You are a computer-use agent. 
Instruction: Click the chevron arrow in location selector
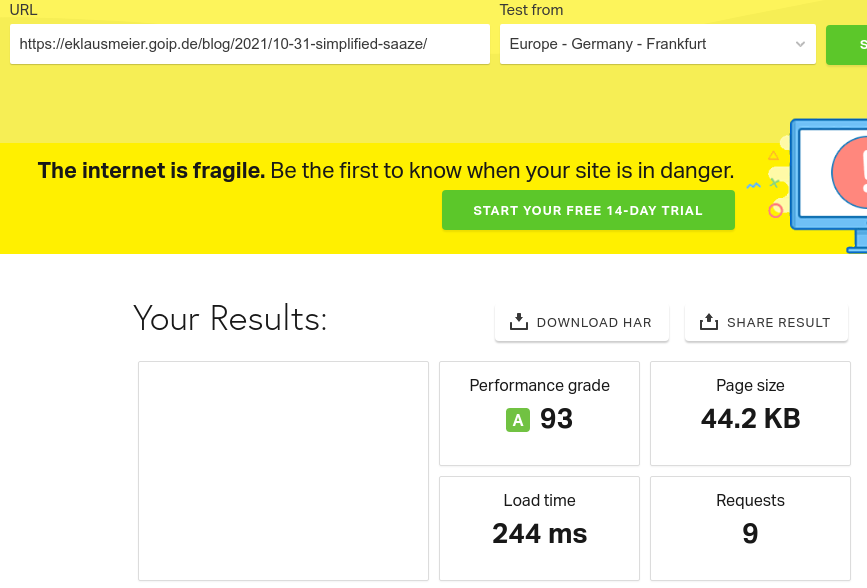coord(800,44)
